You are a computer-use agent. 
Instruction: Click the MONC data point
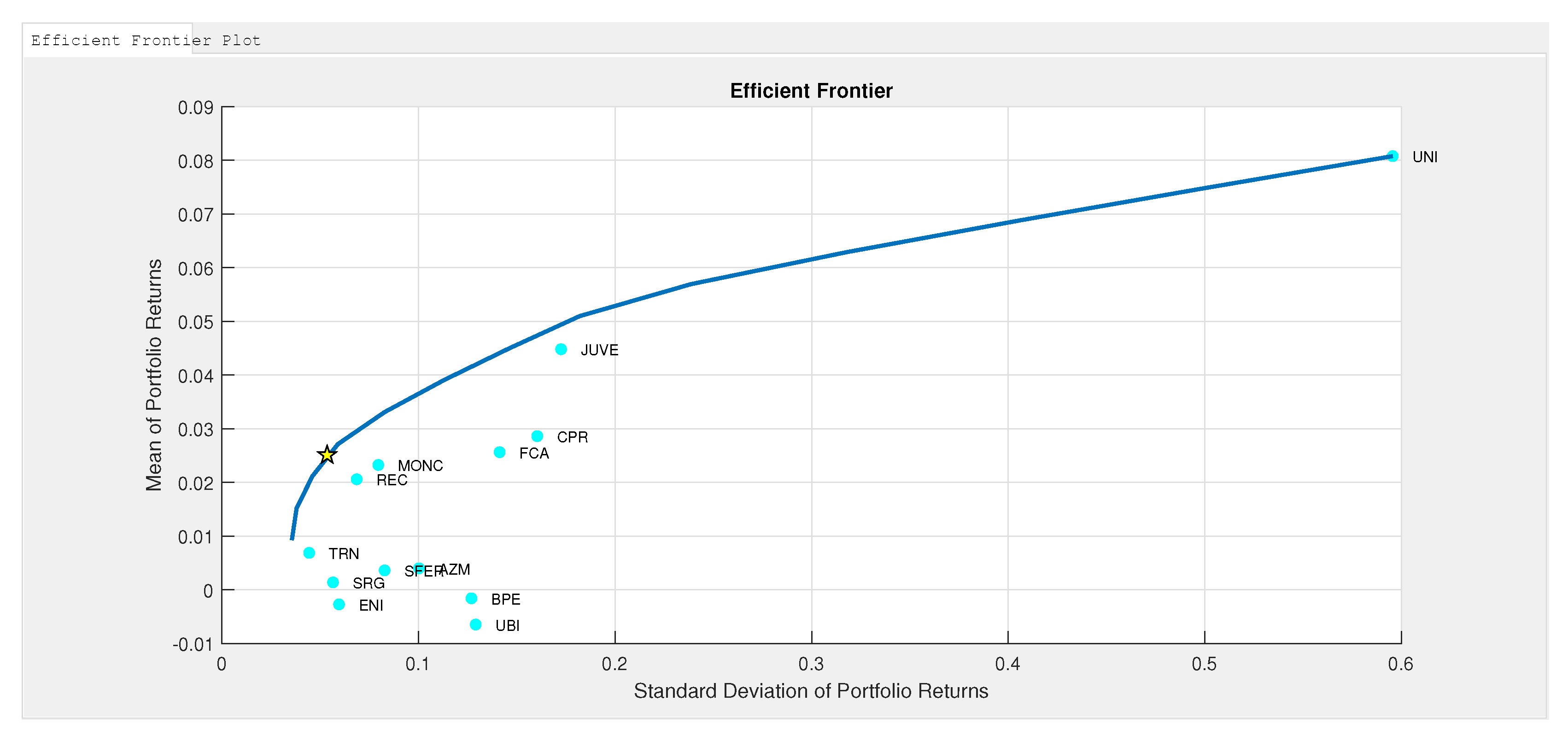378,465
